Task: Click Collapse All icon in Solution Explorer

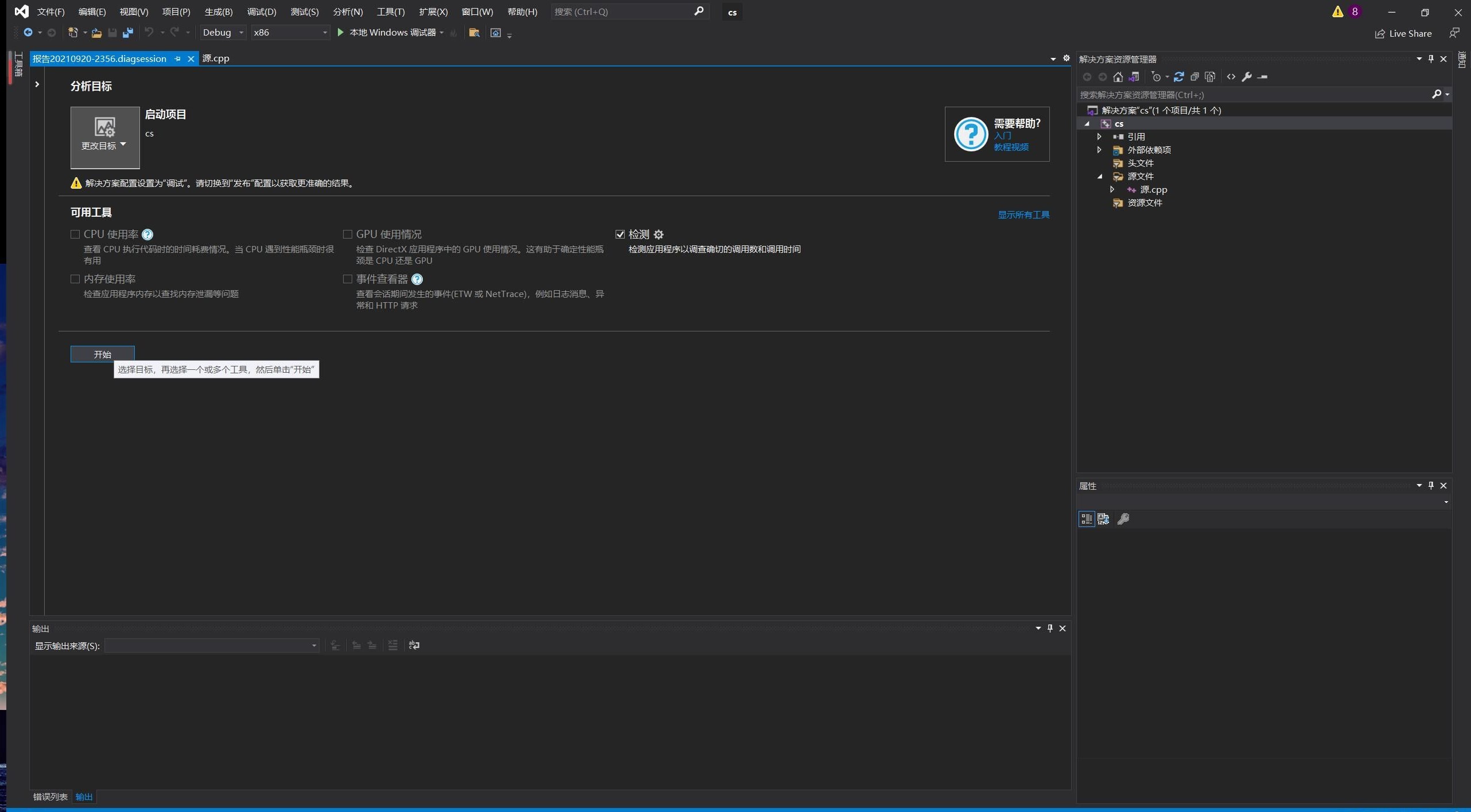Action: click(x=1194, y=77)
